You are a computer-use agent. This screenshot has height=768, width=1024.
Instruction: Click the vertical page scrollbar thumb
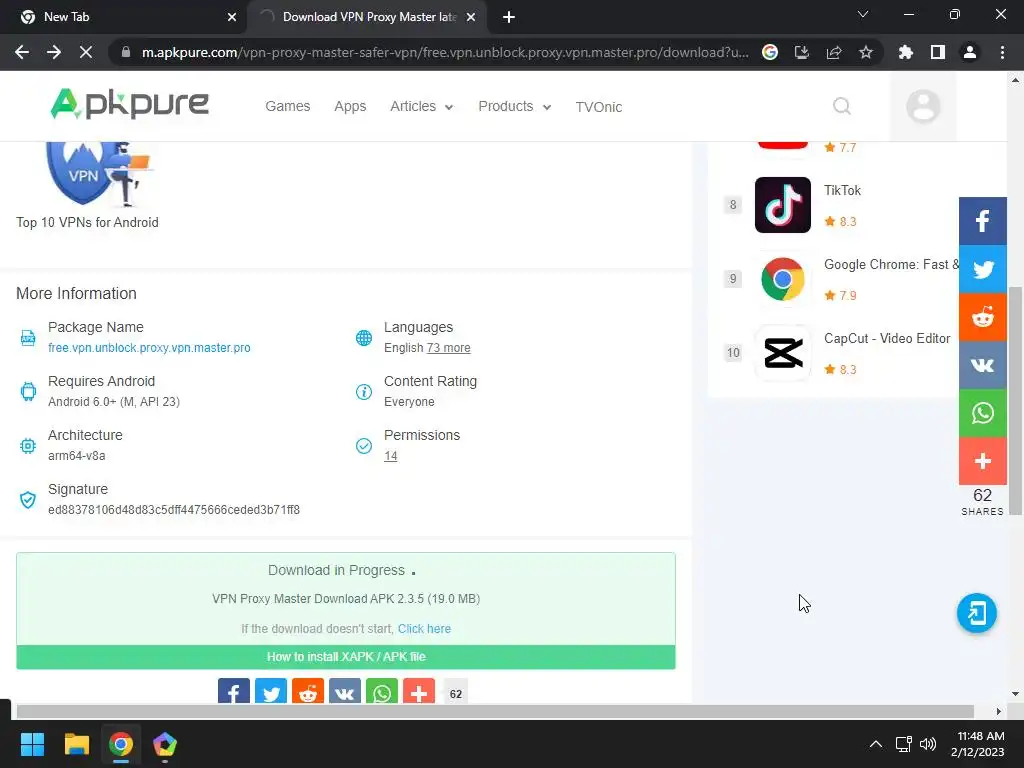tap(1015, 400)
